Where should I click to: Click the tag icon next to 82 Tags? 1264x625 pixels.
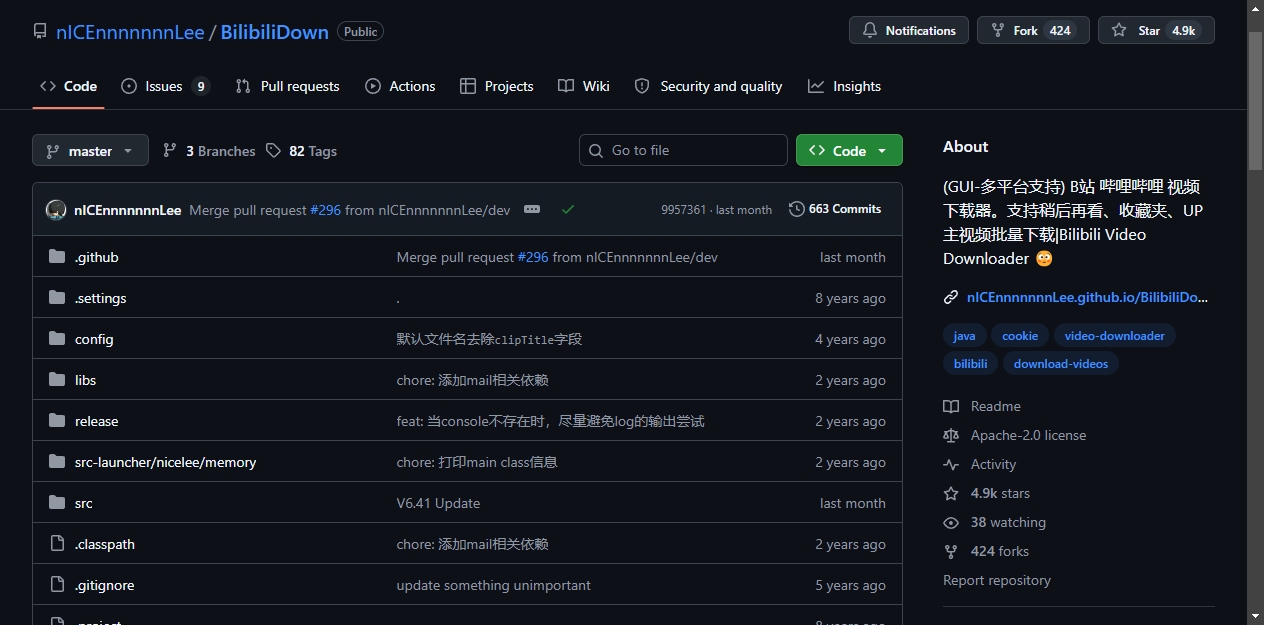274,151
